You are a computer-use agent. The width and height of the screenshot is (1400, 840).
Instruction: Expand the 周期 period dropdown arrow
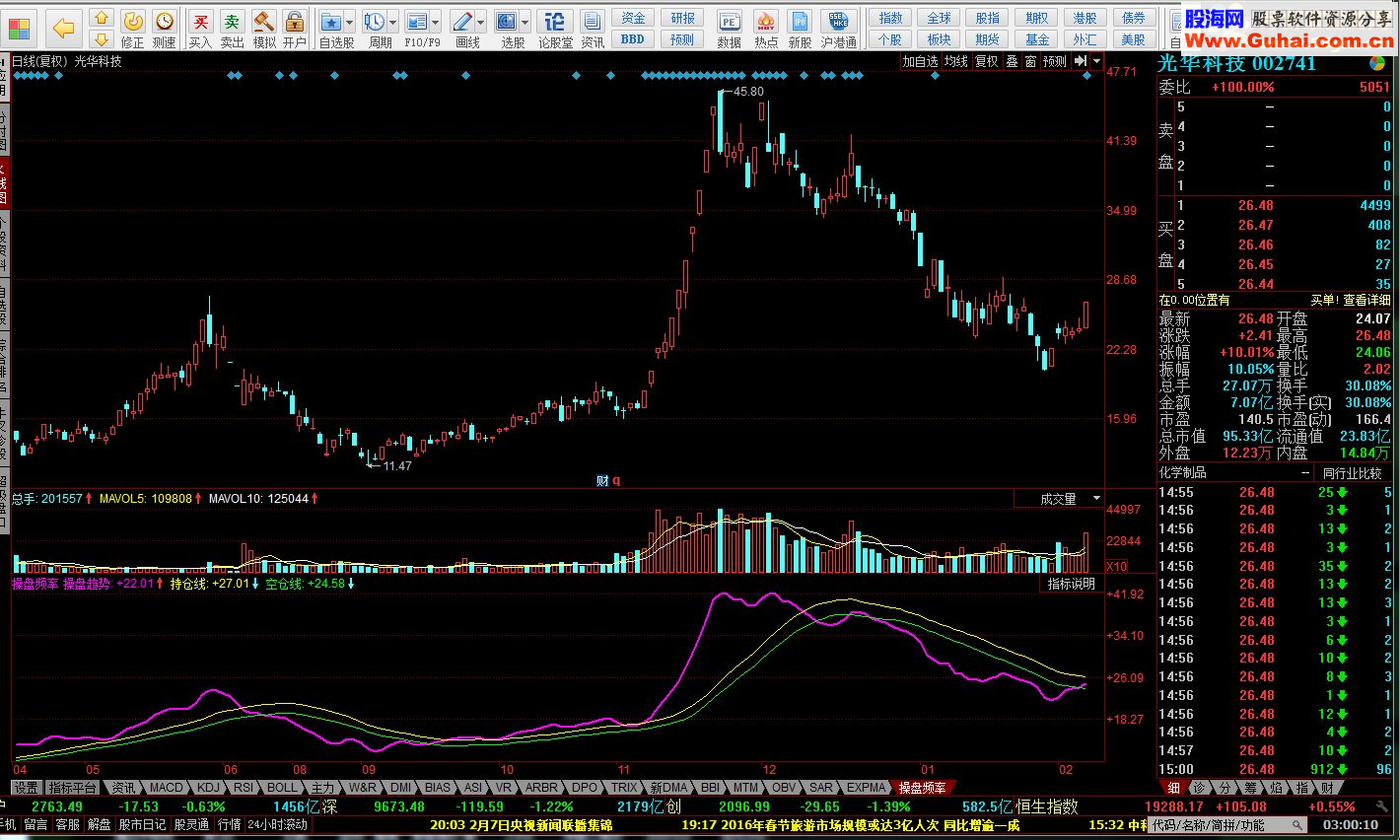pos(392,23)
